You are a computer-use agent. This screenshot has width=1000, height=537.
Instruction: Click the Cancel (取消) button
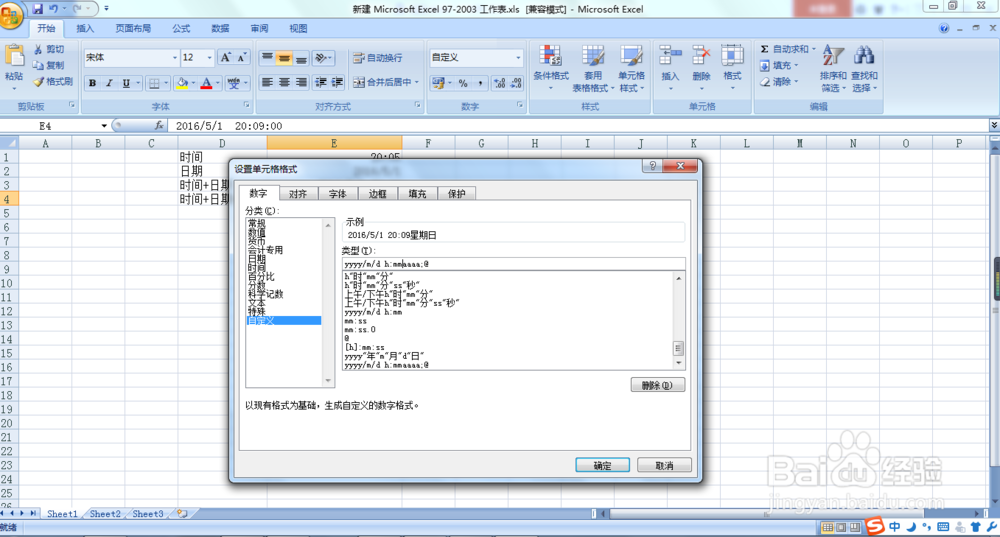pyautogui.click(x=664, y=466)
